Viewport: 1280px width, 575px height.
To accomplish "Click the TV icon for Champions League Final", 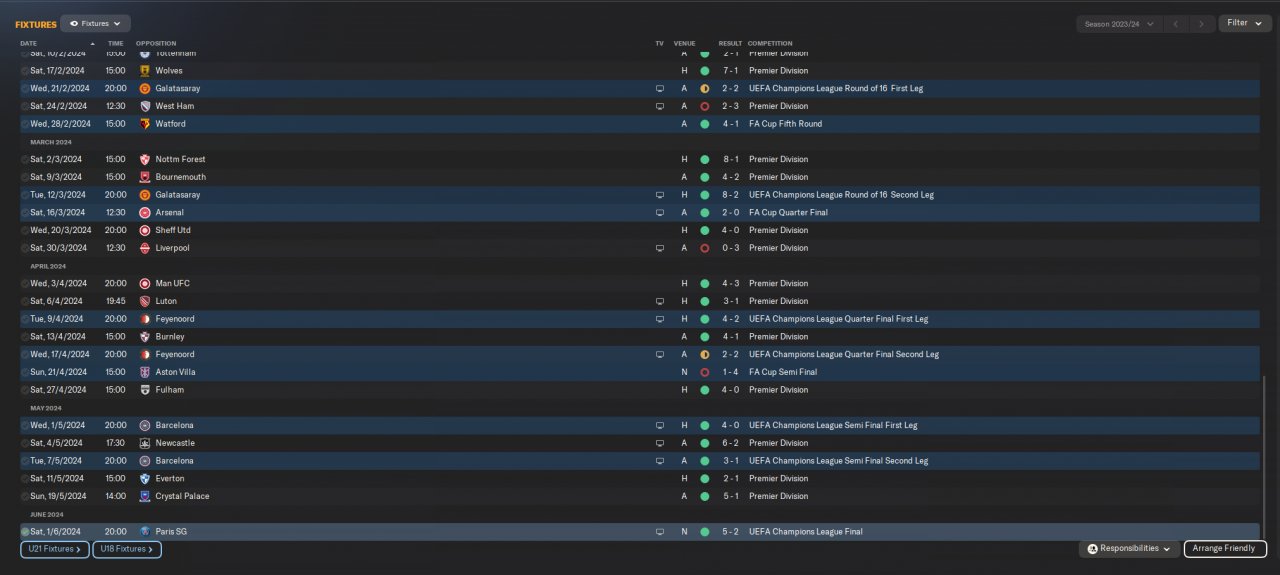I will tap(660, 532).
